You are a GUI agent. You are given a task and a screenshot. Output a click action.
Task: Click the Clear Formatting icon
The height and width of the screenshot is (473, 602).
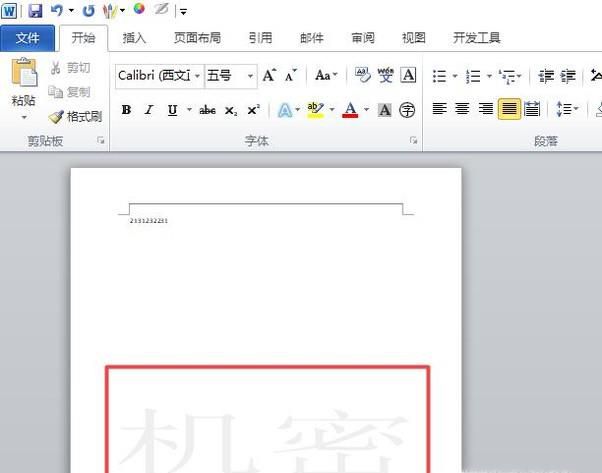[362, 75]
